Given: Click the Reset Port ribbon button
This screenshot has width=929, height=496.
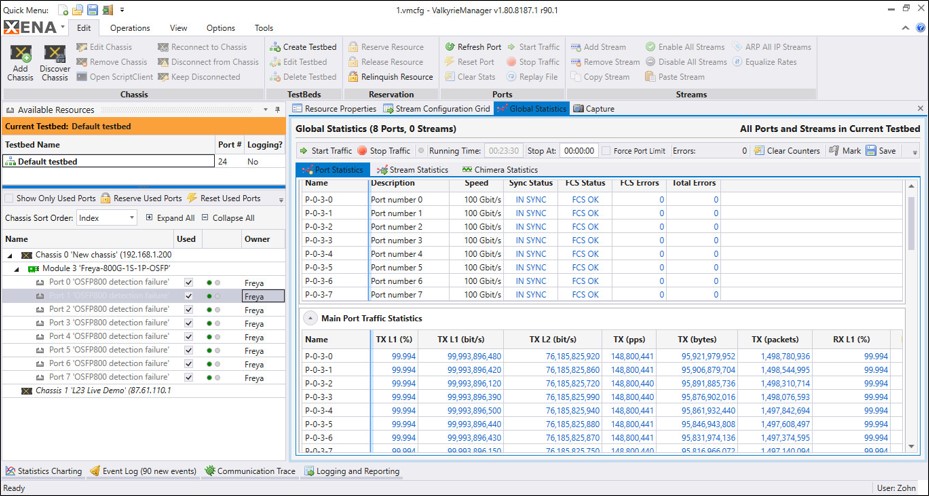Looking at the screenshot, I should click(469, 62).
